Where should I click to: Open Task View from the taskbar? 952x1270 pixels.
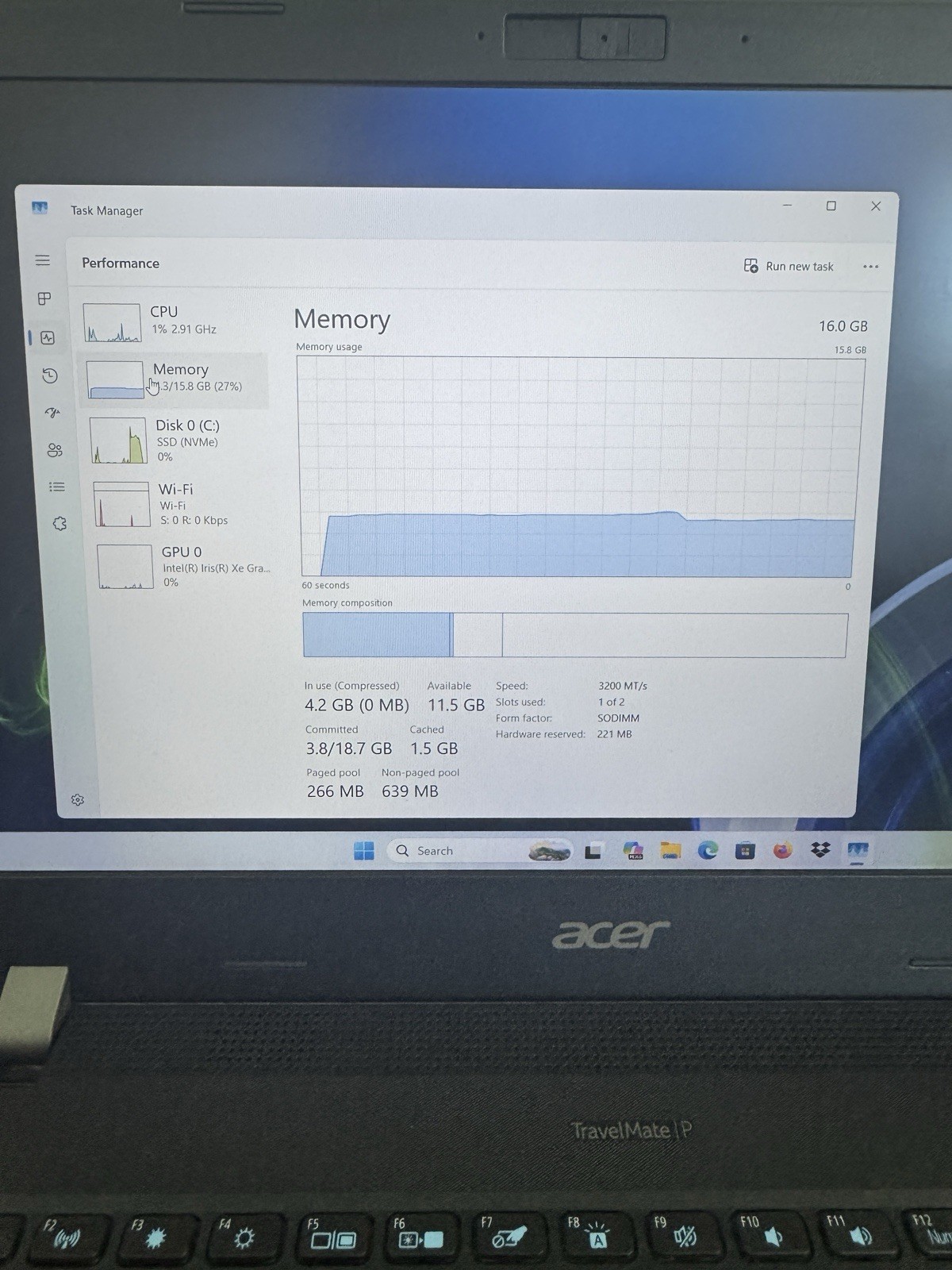point(593,852)
